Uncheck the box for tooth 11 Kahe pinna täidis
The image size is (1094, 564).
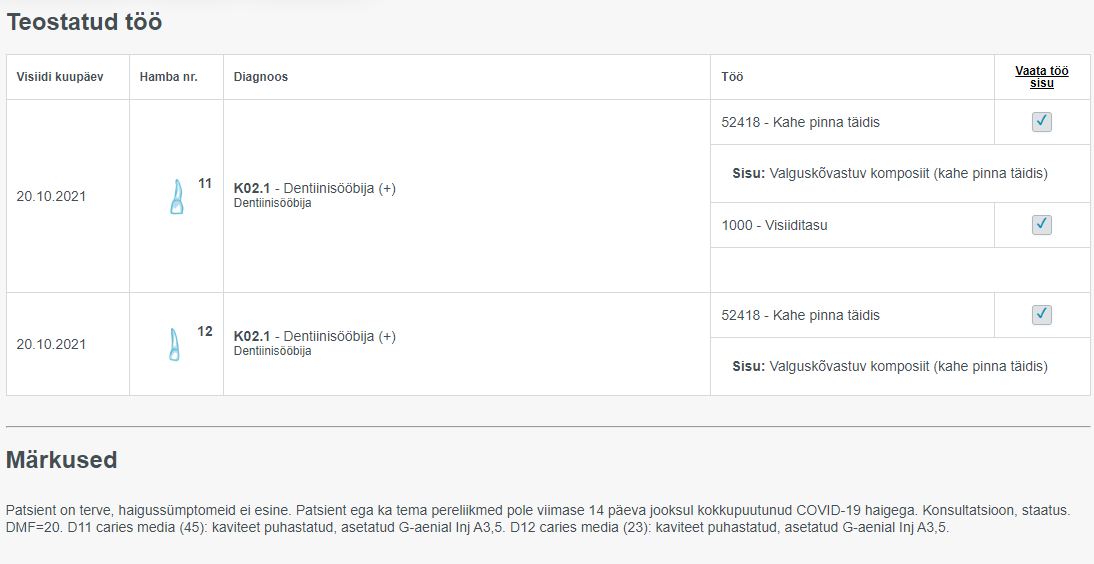[x=1042, y=122]
